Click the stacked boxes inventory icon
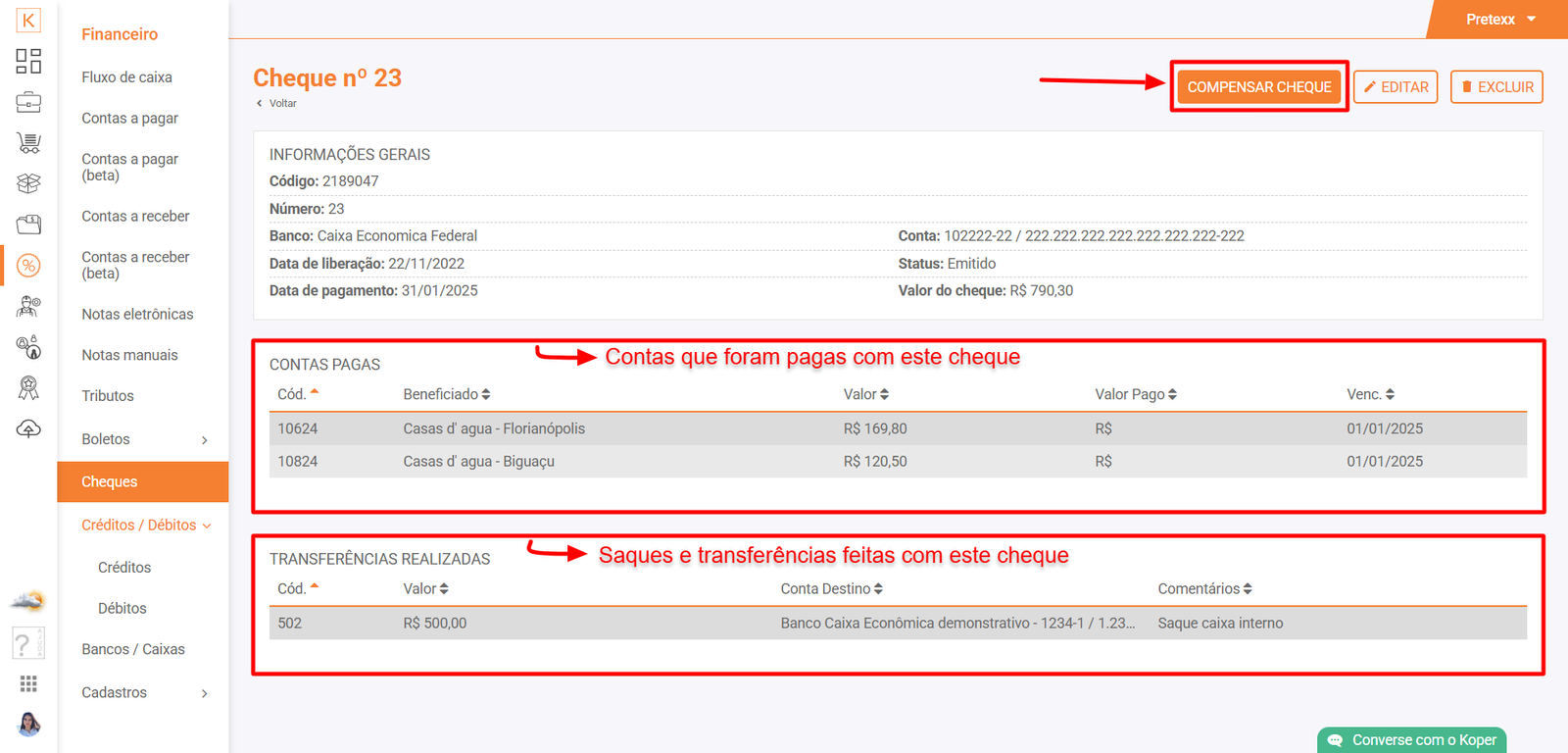Image resolution: width=1568 pixels, height=753 pixels. pos(28,183)
